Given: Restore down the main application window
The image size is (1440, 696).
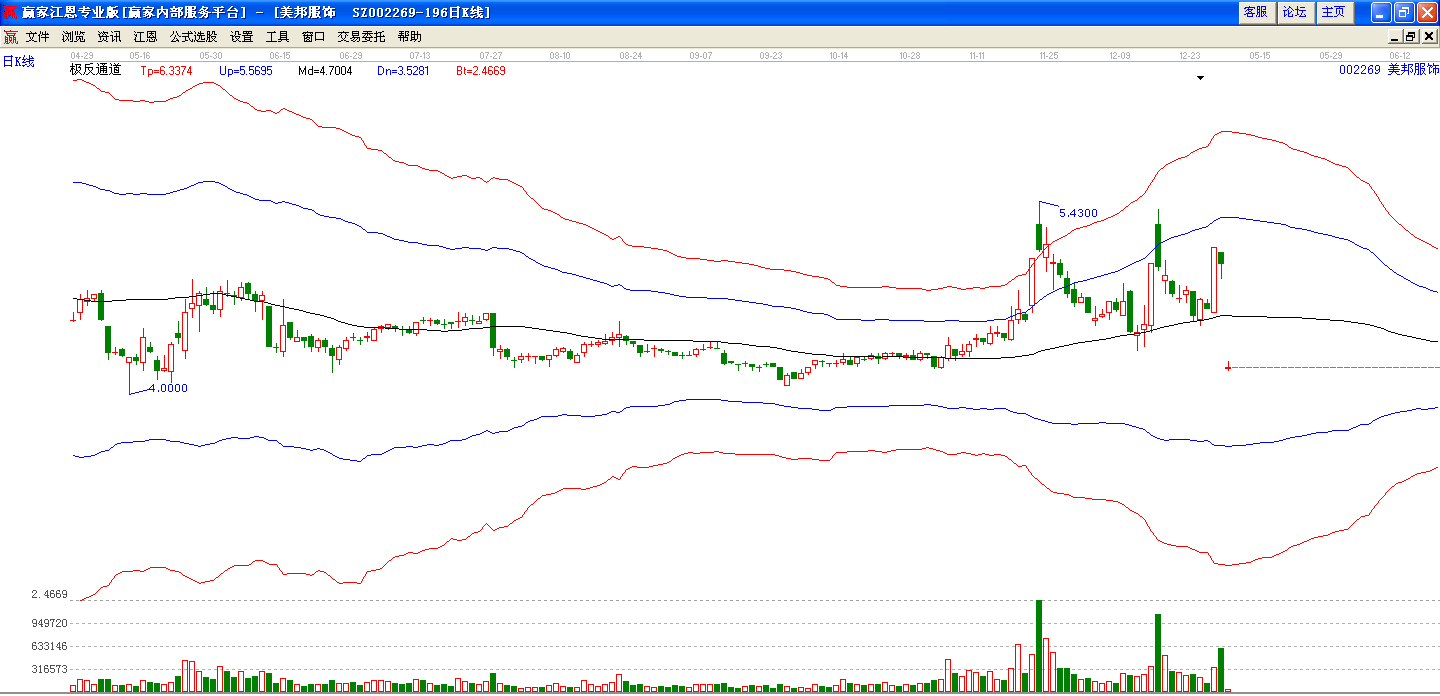Looking at the screenshot, I should click(1403, 12).
